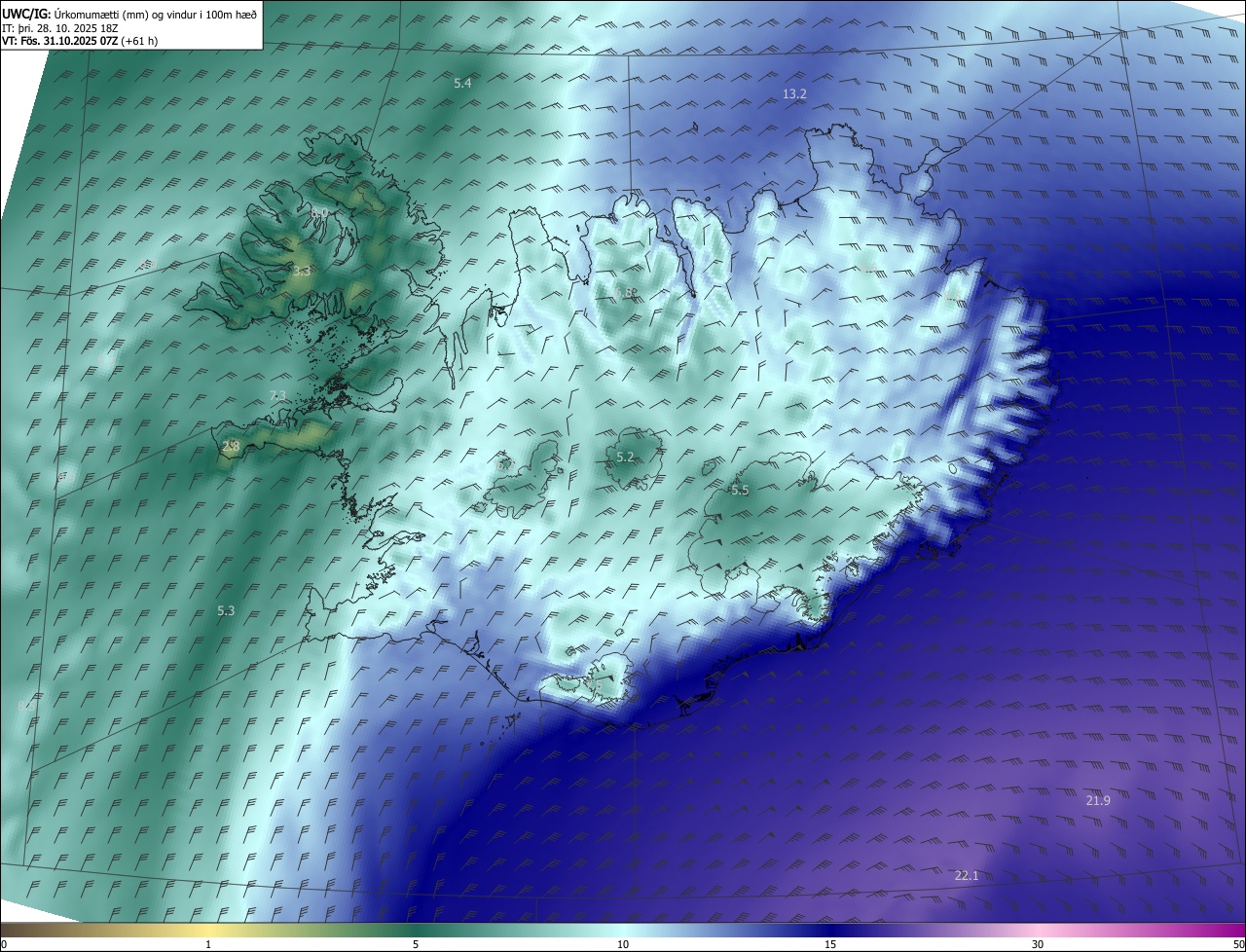Click the 15 tick on the color scale
The image size is (1246, 952).
830,944
